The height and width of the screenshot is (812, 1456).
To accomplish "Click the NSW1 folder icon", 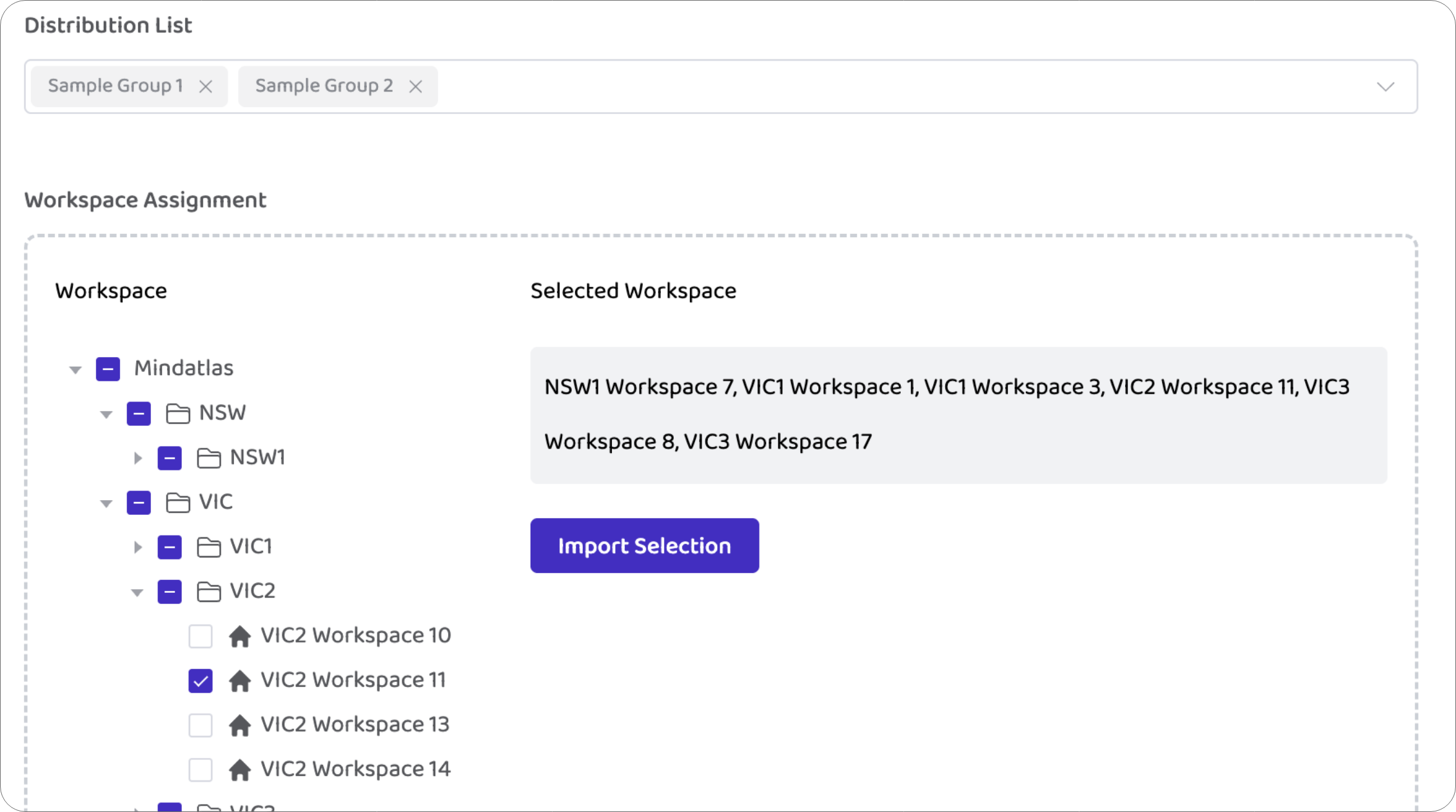I will [210, 458].
